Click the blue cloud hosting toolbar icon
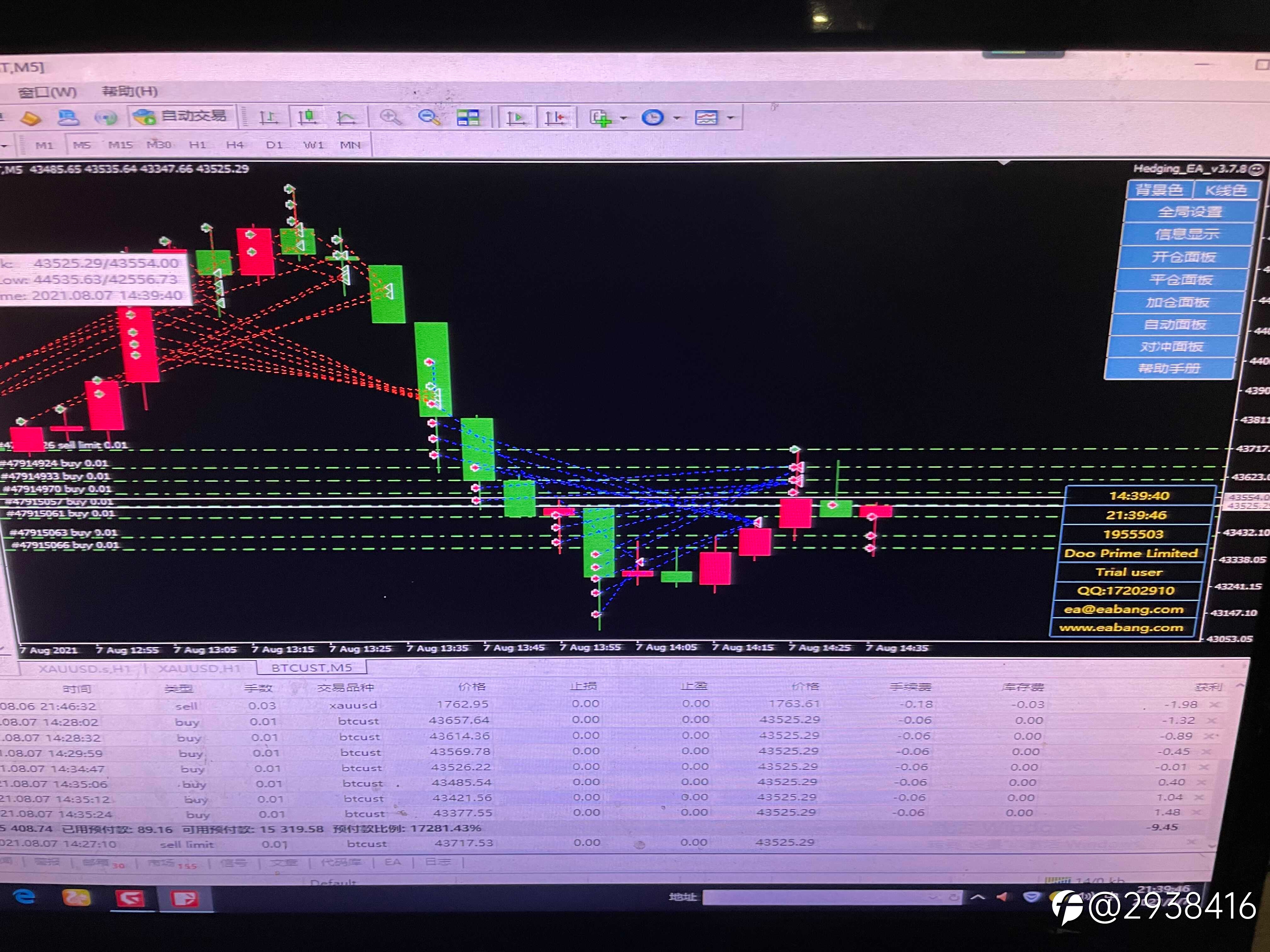Image resolution: width=1270 pixels, height=952 pixels. pos(68,118)
